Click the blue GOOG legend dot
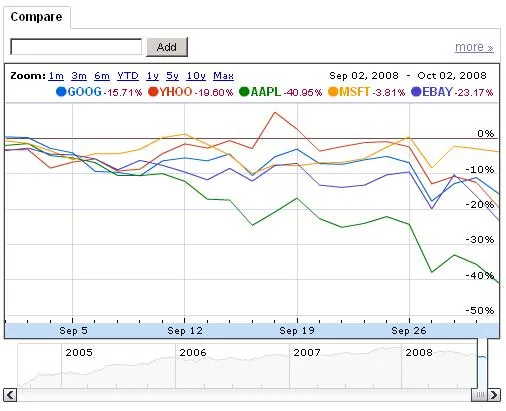This screenshot has height=411, width=506. click(x=61, y=92)
